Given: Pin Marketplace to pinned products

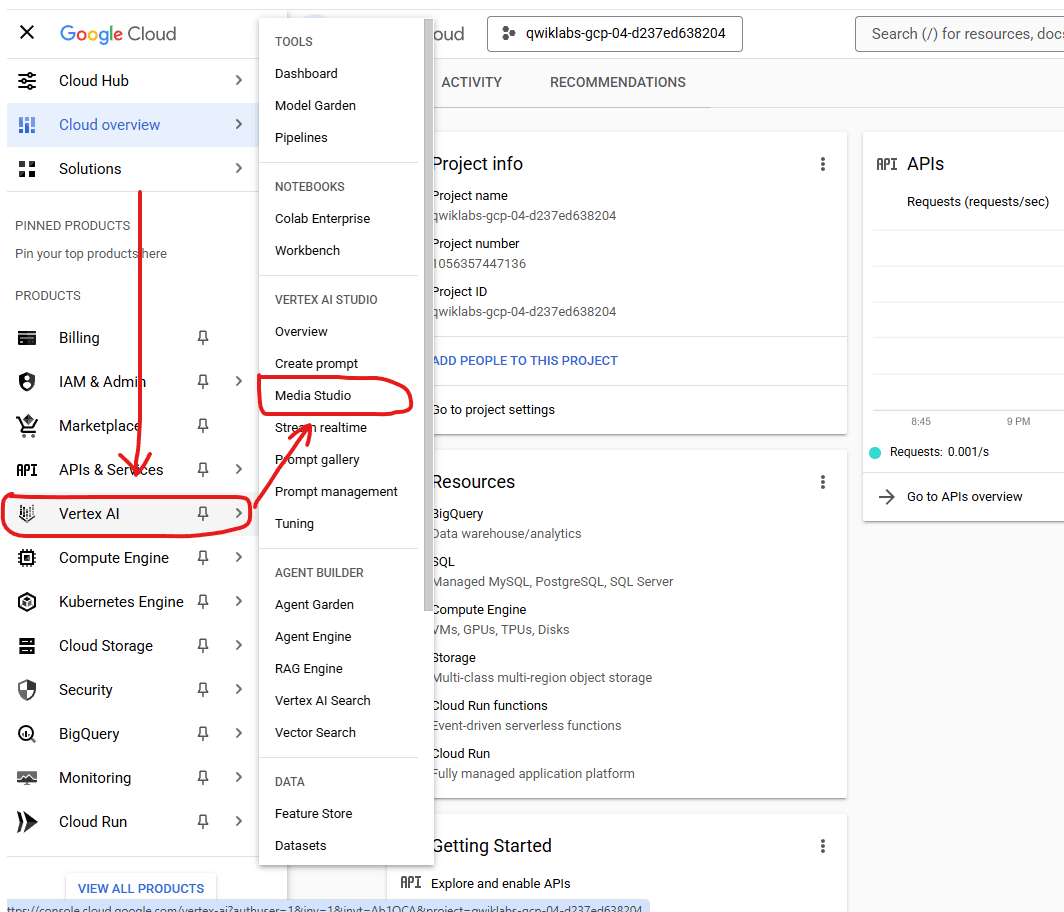Looking at the screenshot, I should pyautogui.click(x=203, y=425).
